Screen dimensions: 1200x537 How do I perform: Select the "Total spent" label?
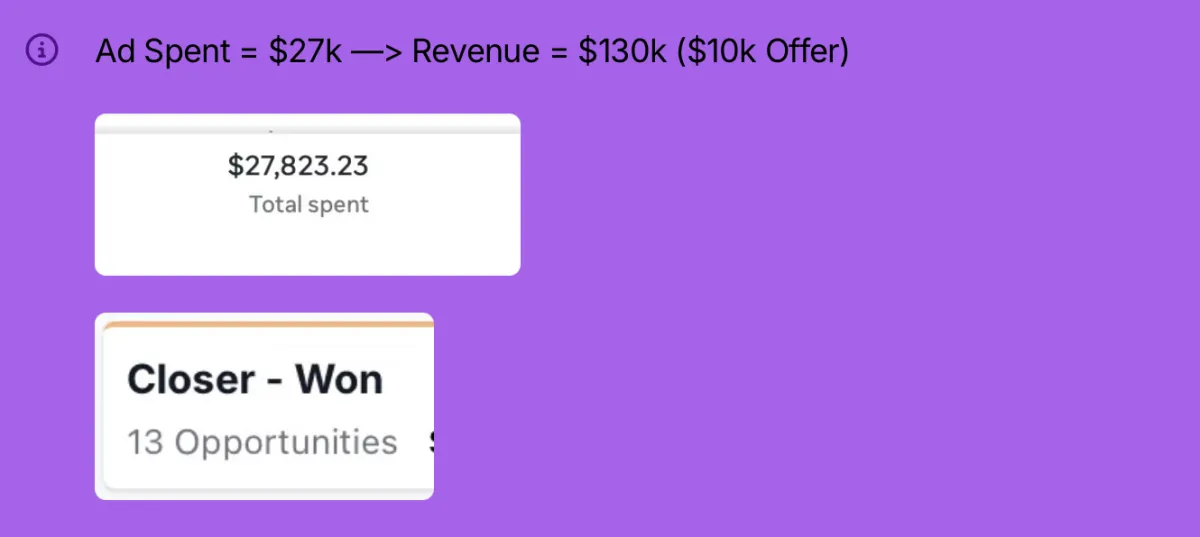[309, 205]
